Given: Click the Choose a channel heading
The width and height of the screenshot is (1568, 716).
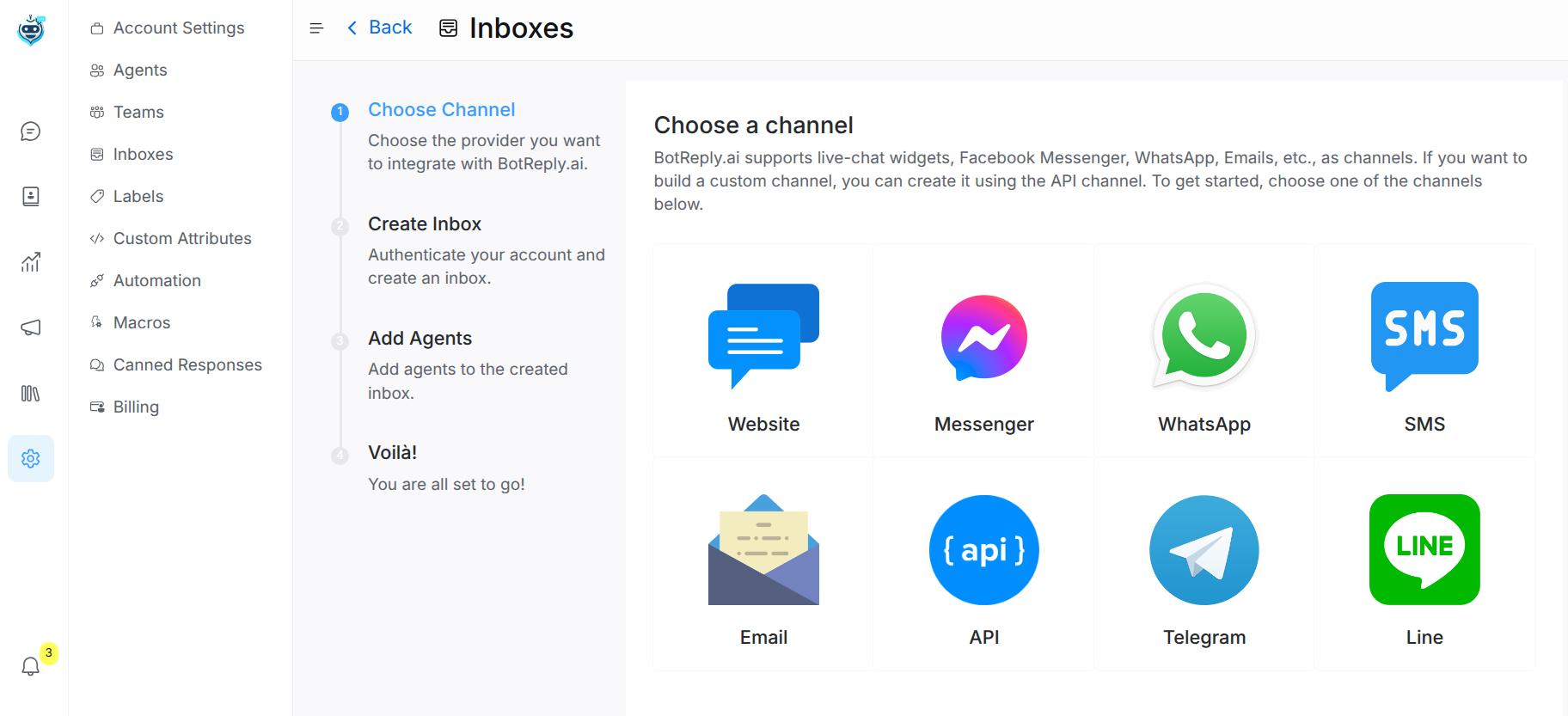Looking at the screenshot, I should tap(753, 125).
